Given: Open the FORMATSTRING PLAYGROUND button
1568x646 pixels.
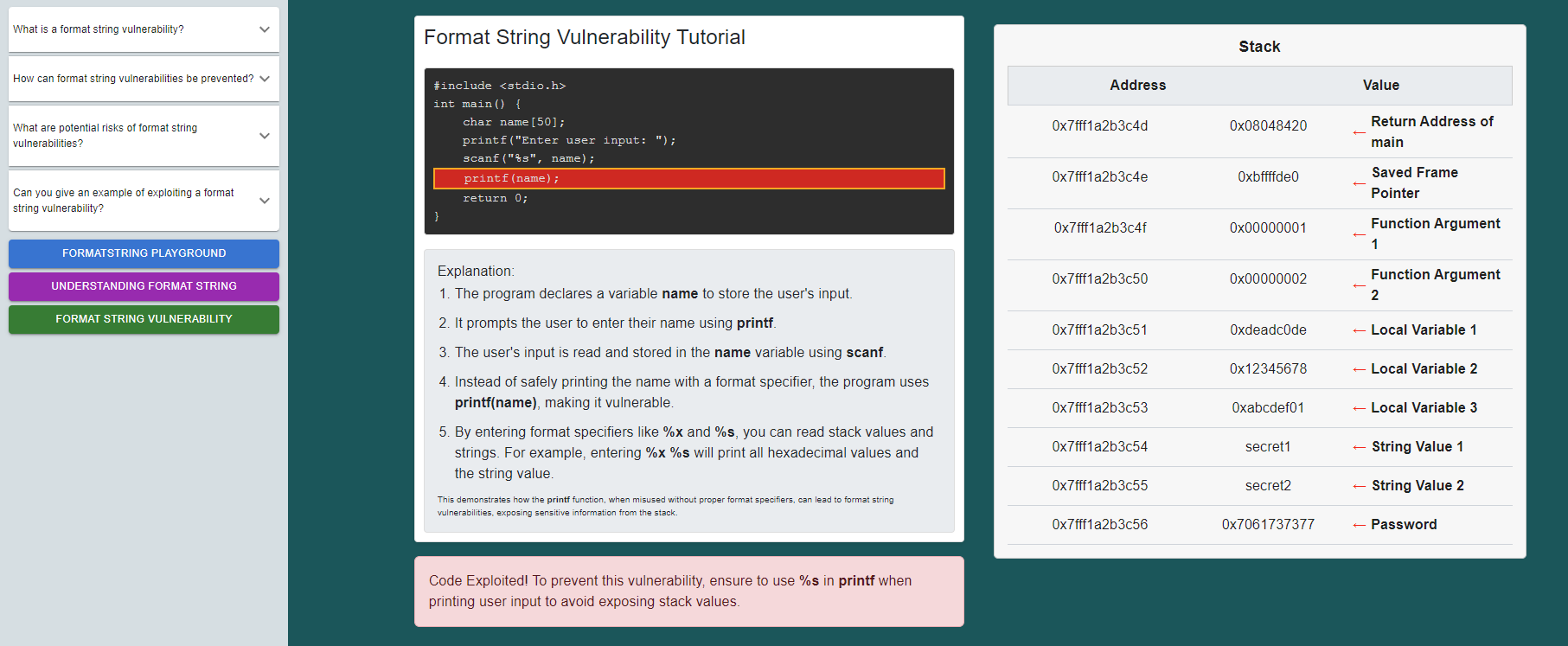Looking at the screenshot, I should 144,253.
